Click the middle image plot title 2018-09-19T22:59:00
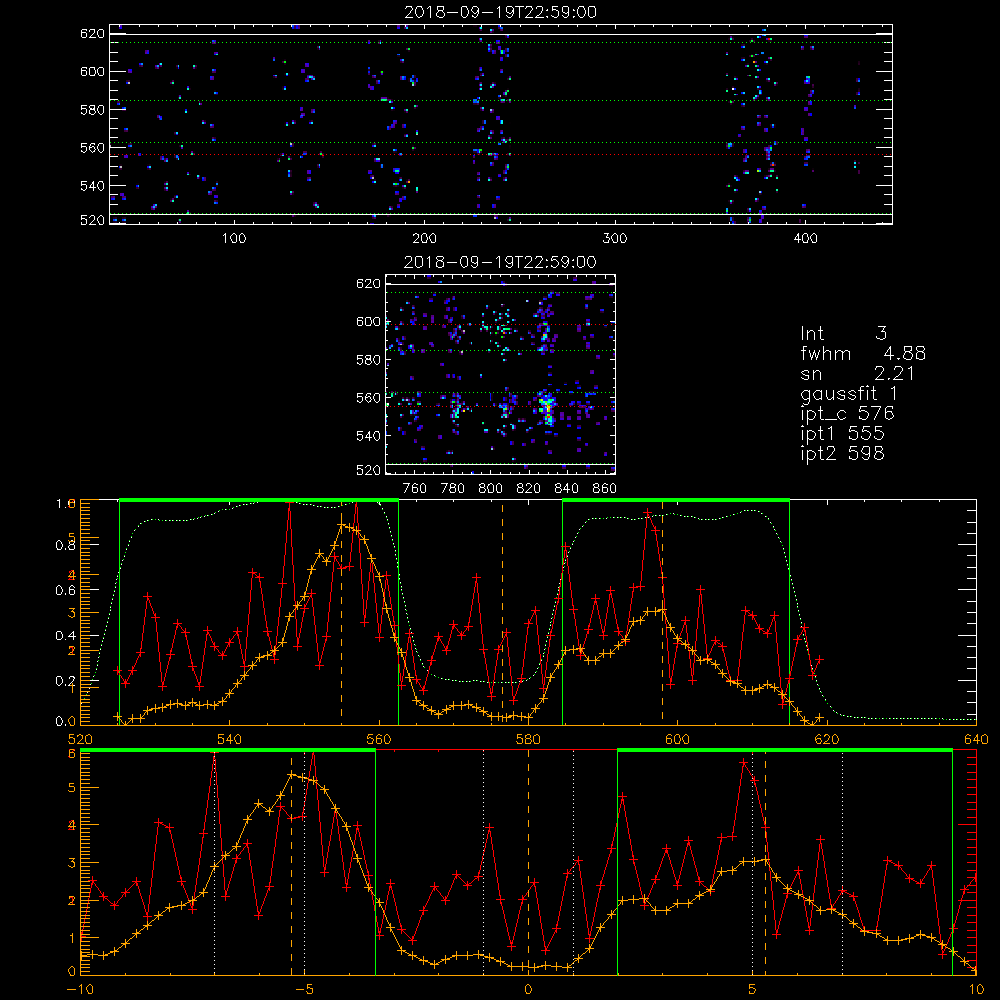This screenshot has width=1000, height=1000. click(501, 262)
